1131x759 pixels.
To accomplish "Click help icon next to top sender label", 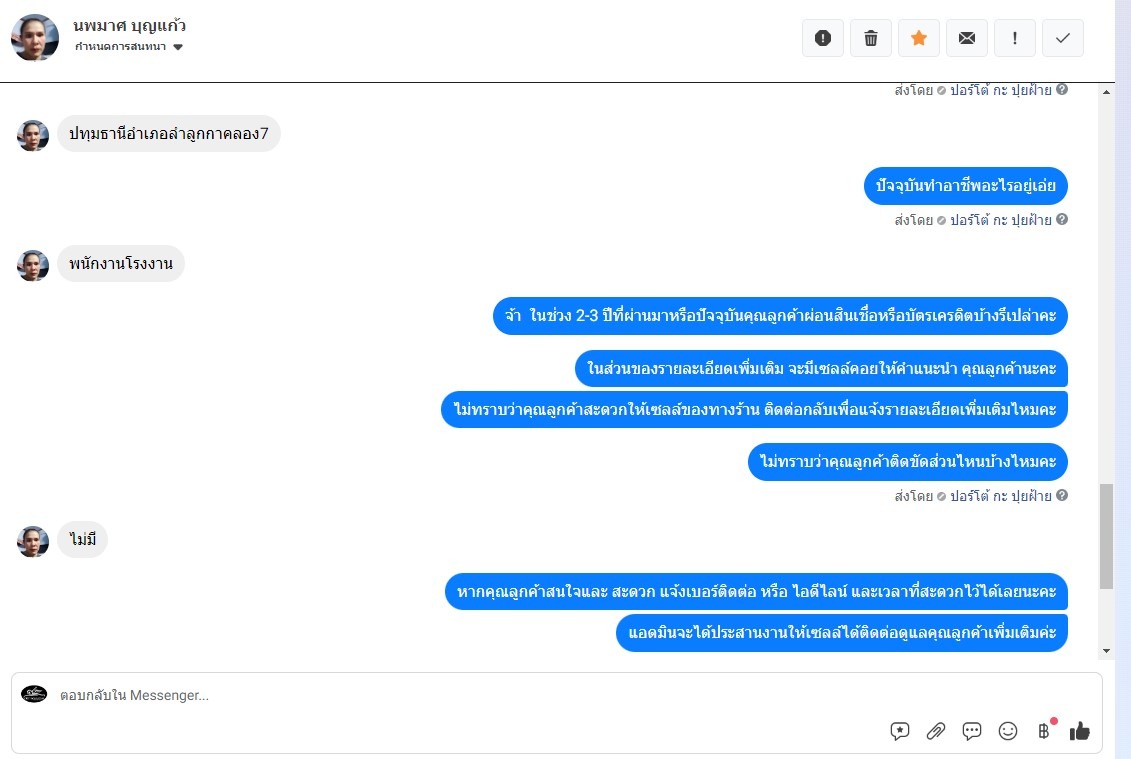I will [x=1062, y=89].
